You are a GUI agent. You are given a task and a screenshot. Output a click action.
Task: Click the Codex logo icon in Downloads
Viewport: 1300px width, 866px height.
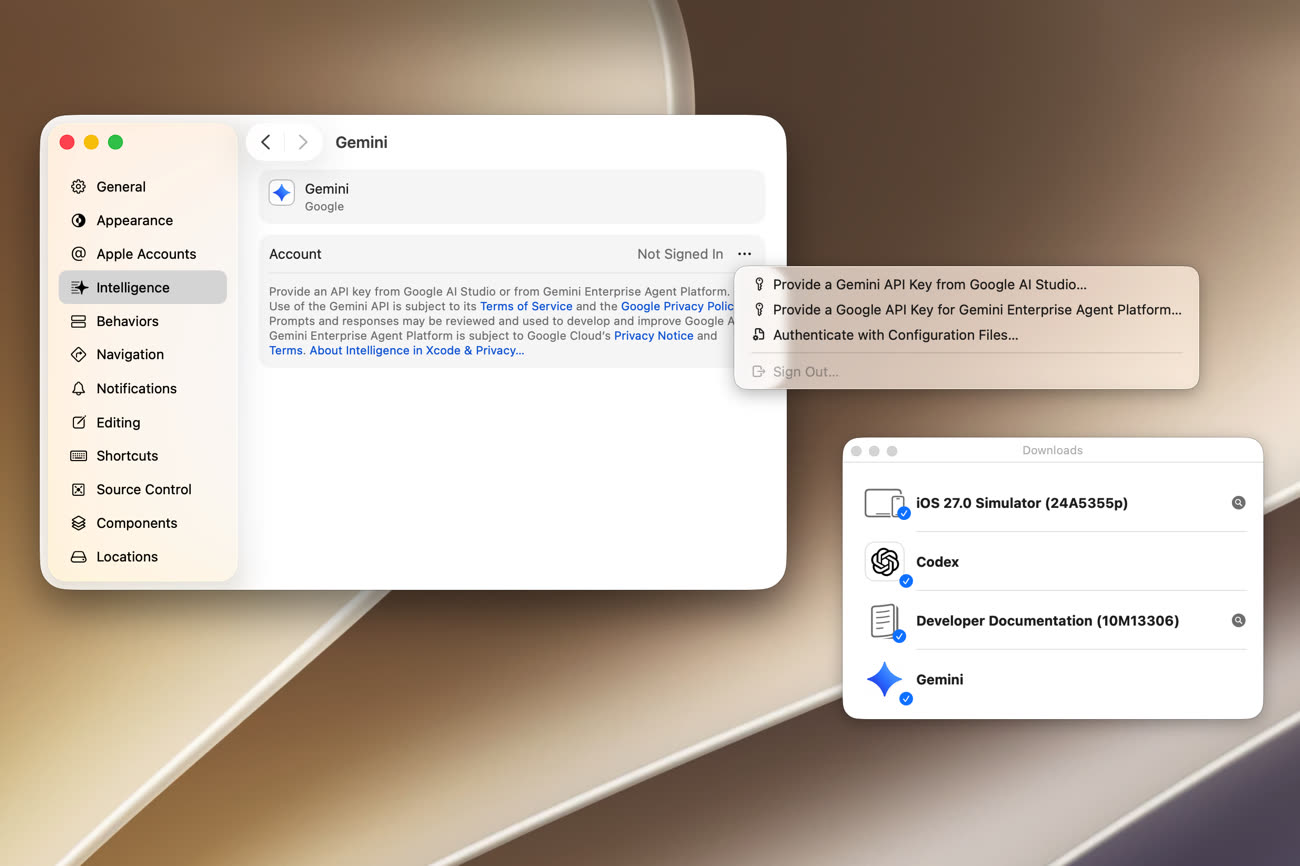pyautogui.click(x=885, y=562)
